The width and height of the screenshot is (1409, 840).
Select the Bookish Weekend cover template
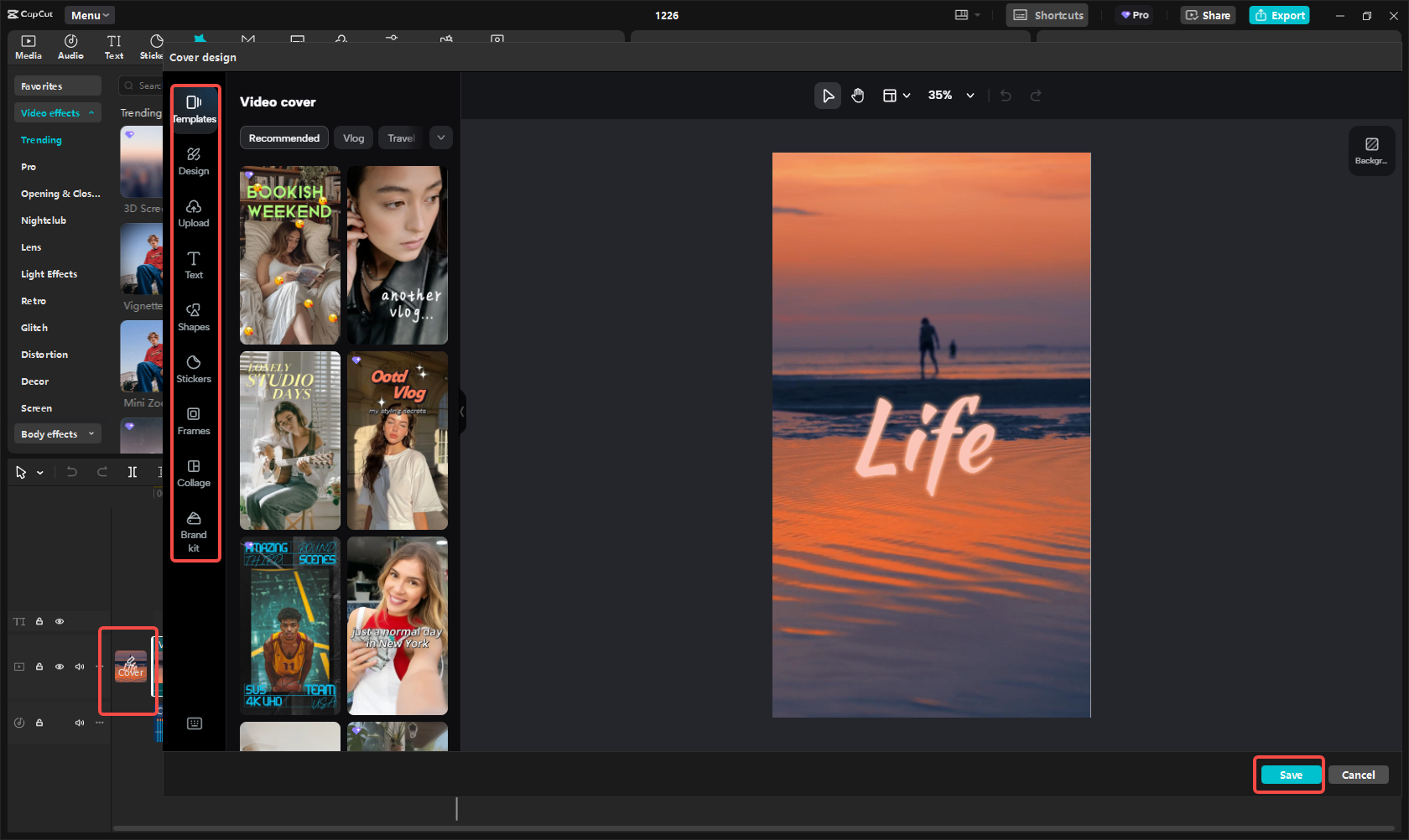point(289,255)
